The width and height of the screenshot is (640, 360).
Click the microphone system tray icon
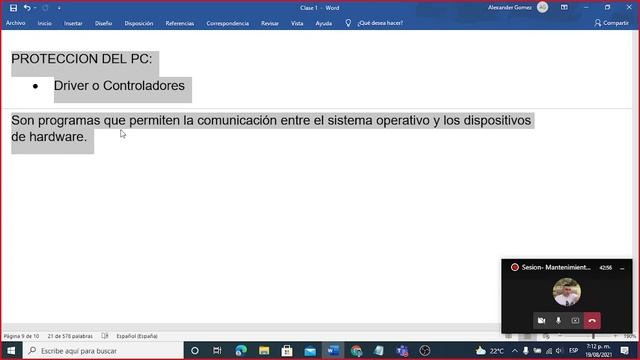click(x=526, y=351)
